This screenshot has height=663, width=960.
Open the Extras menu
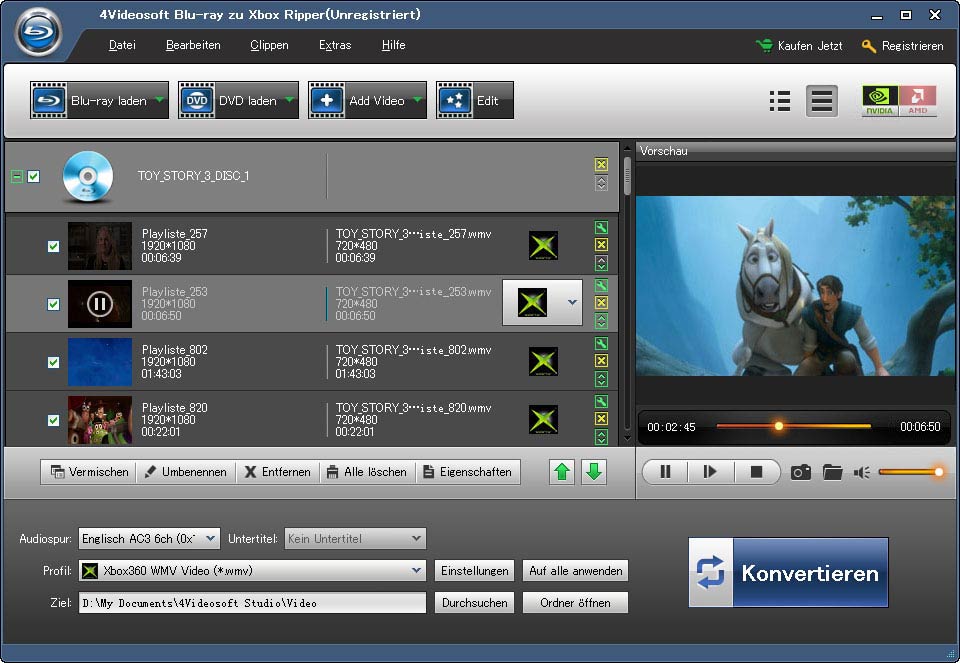335,45
